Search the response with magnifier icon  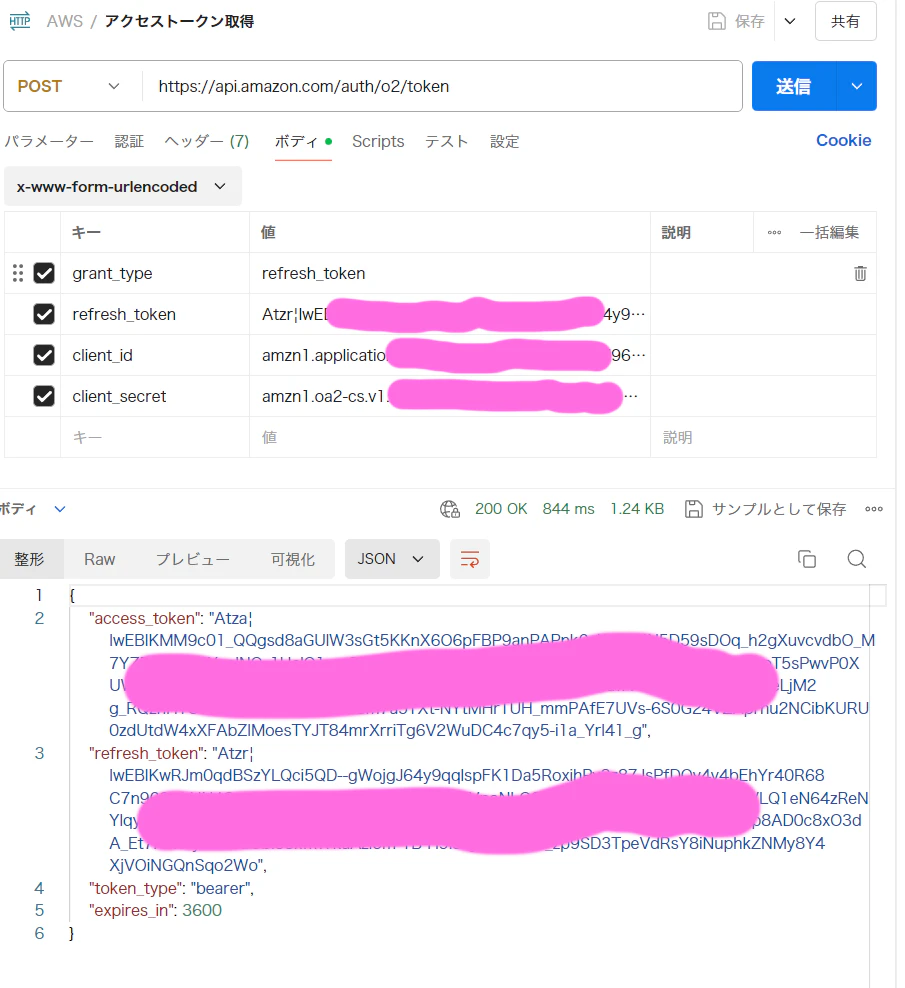(x=856, y=559)
